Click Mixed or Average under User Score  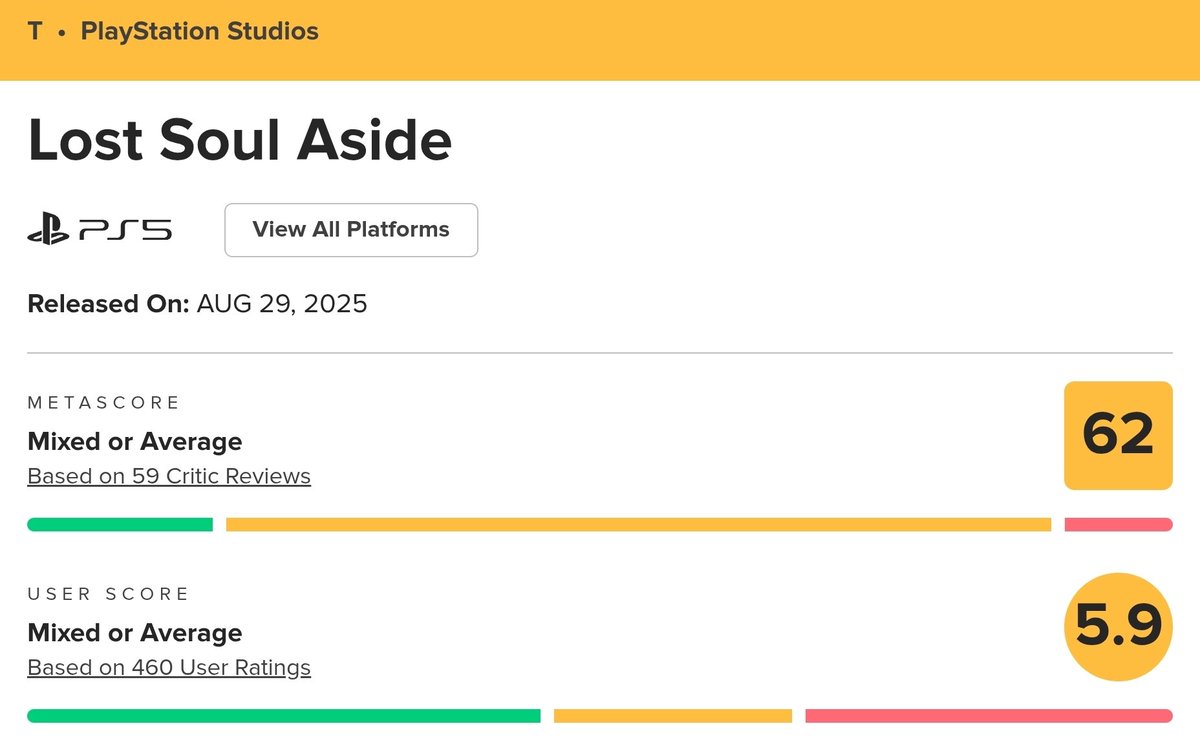click(135, 633)
